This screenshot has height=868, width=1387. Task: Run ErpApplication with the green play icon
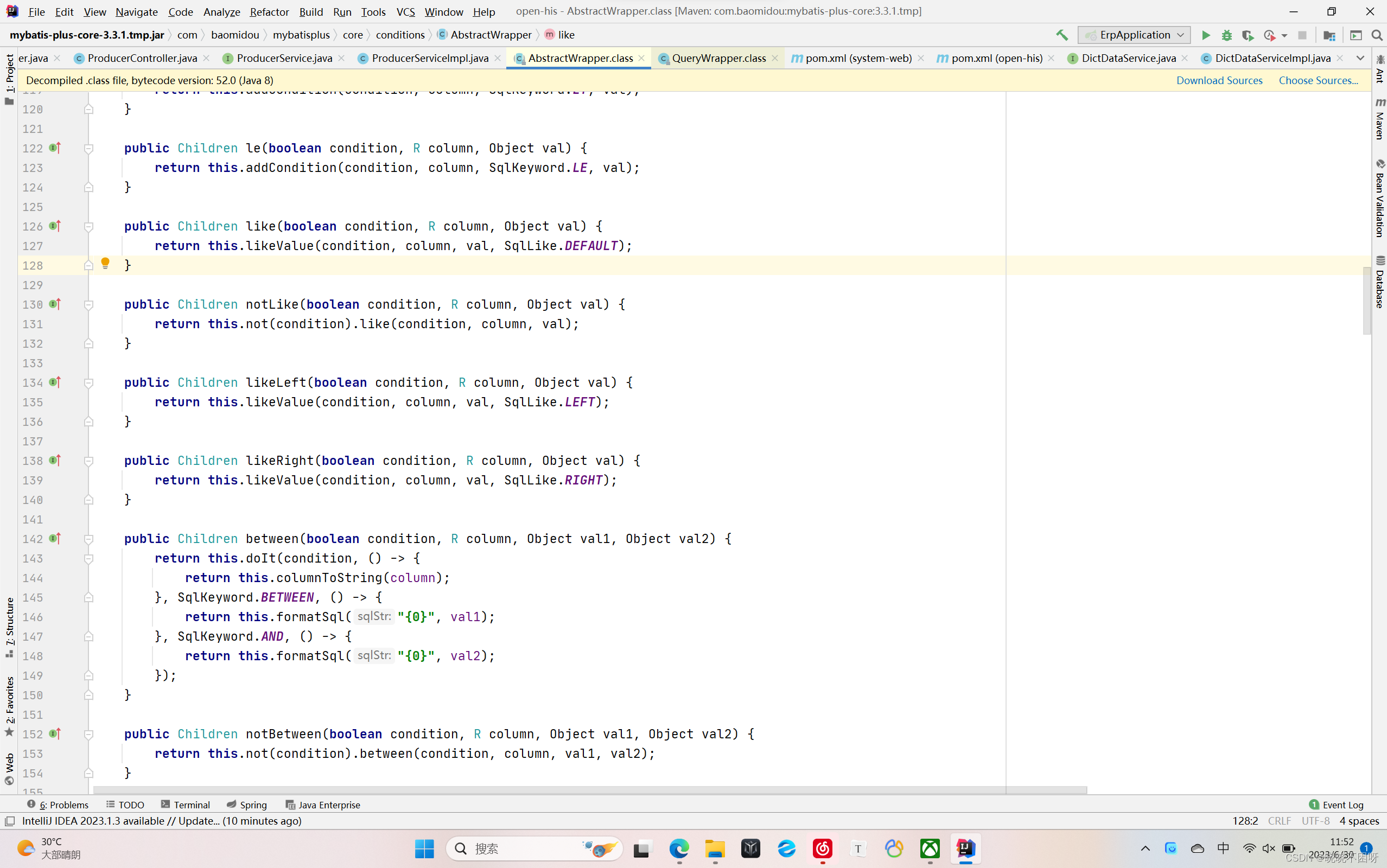coord(1206,35)
